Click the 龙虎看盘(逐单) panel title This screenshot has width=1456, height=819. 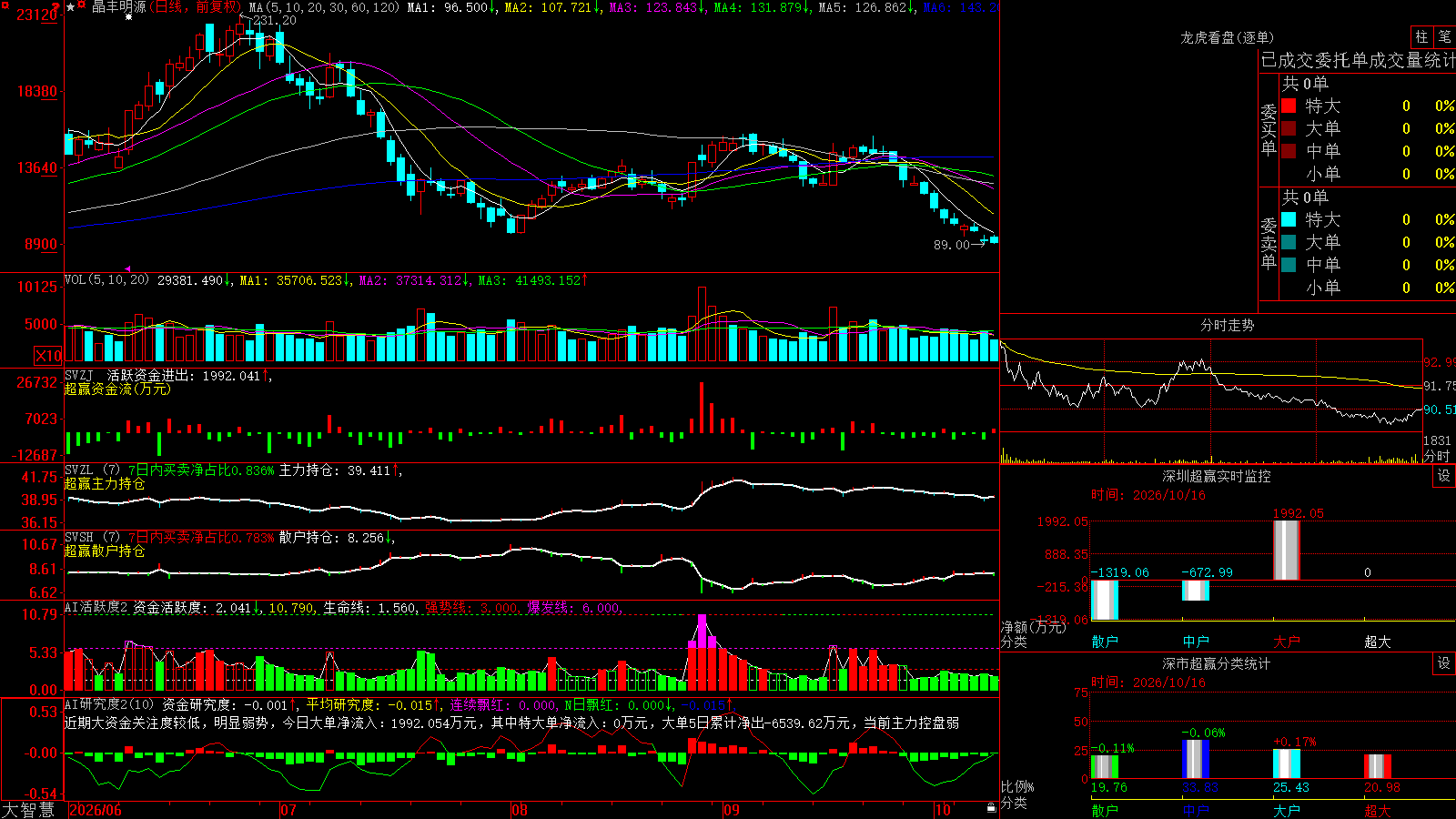[x=1227, y=37]
